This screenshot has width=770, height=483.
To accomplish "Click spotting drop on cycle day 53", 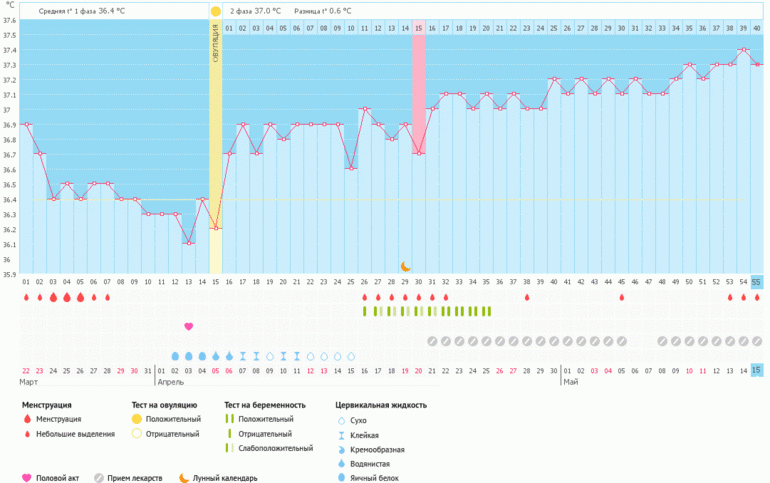I will click(730, 297).
